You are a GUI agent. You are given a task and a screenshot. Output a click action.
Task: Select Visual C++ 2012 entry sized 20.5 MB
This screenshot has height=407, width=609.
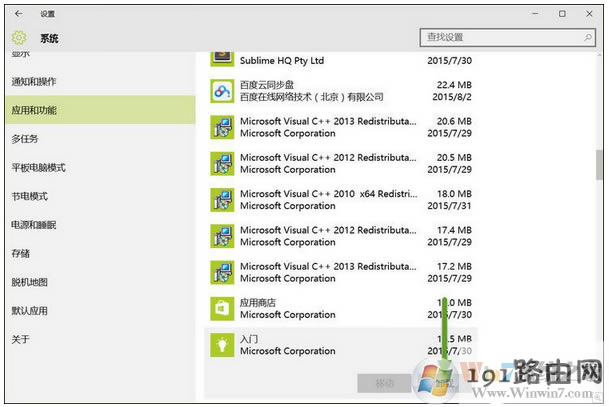click(328, 158)
